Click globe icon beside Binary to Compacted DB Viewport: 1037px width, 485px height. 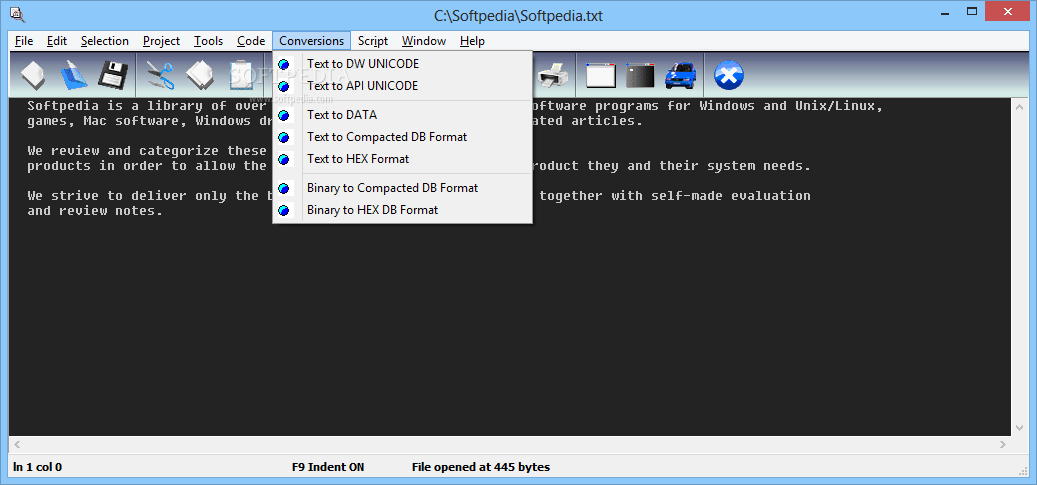(x=284, y=189)
